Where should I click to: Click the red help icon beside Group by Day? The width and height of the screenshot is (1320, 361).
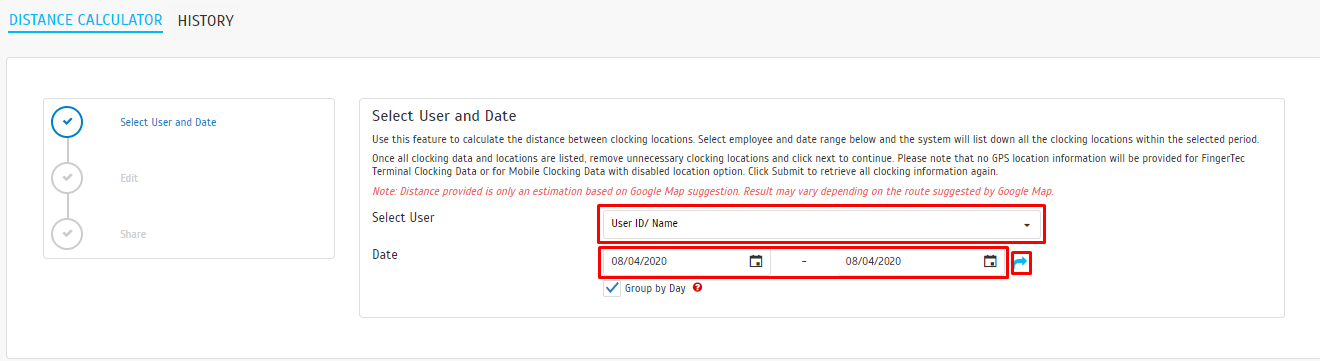(x=697, y=287)
